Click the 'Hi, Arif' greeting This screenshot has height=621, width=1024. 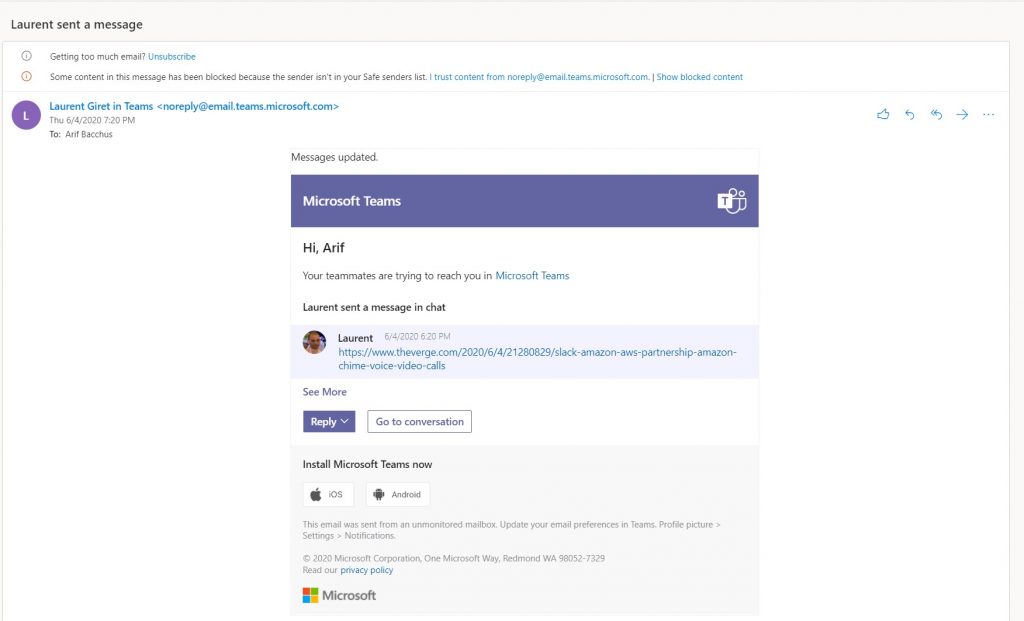323,247
